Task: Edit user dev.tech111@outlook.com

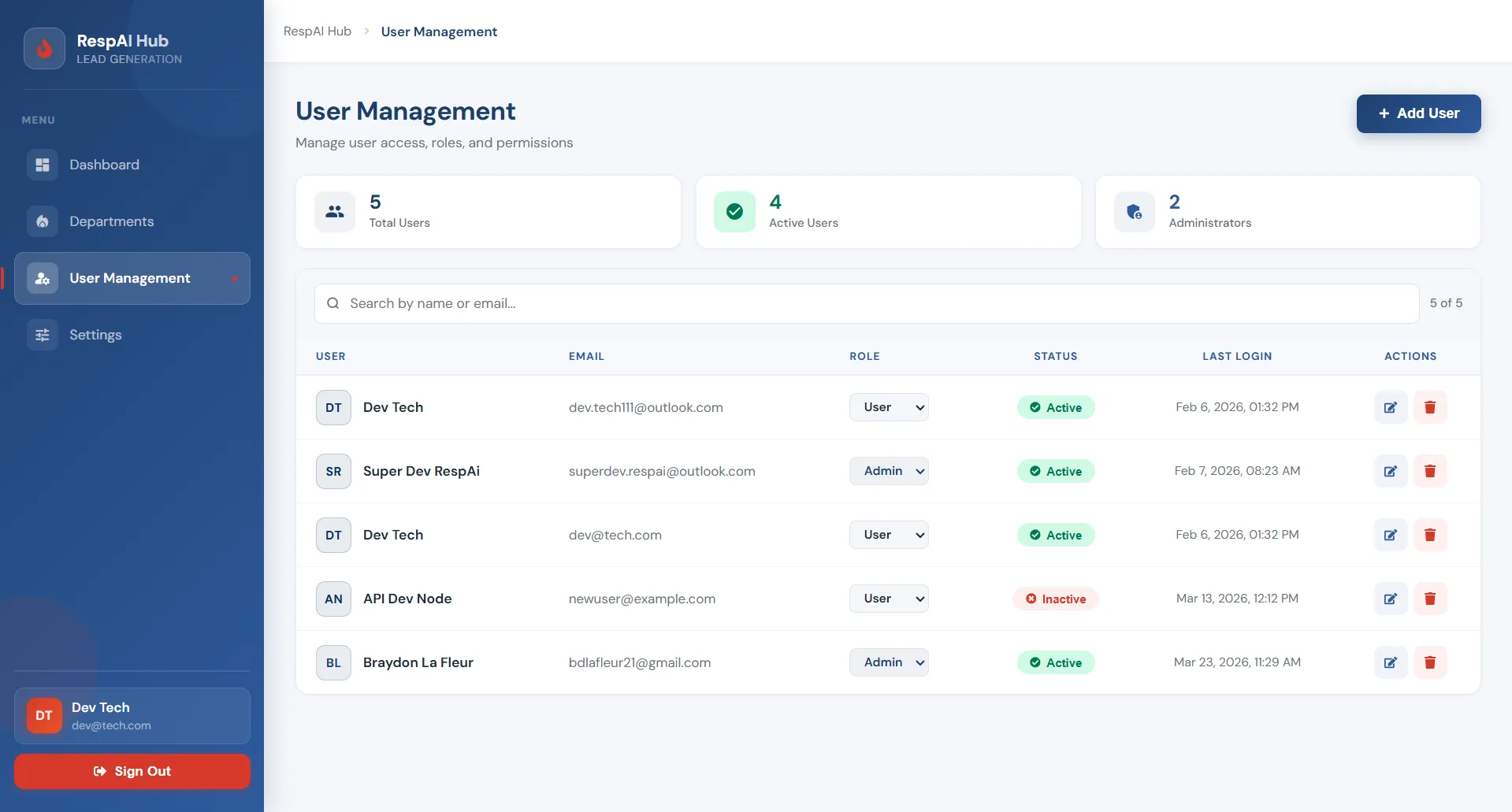Action: 1391,407
